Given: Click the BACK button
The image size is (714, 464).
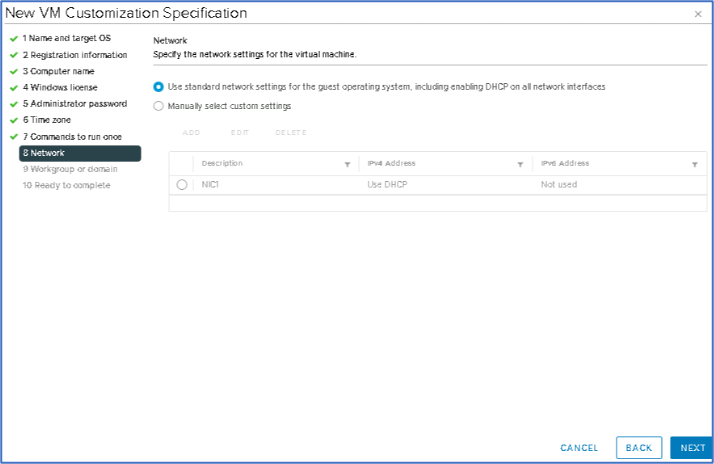Looking at the screenshot, I should coord(639,448).
